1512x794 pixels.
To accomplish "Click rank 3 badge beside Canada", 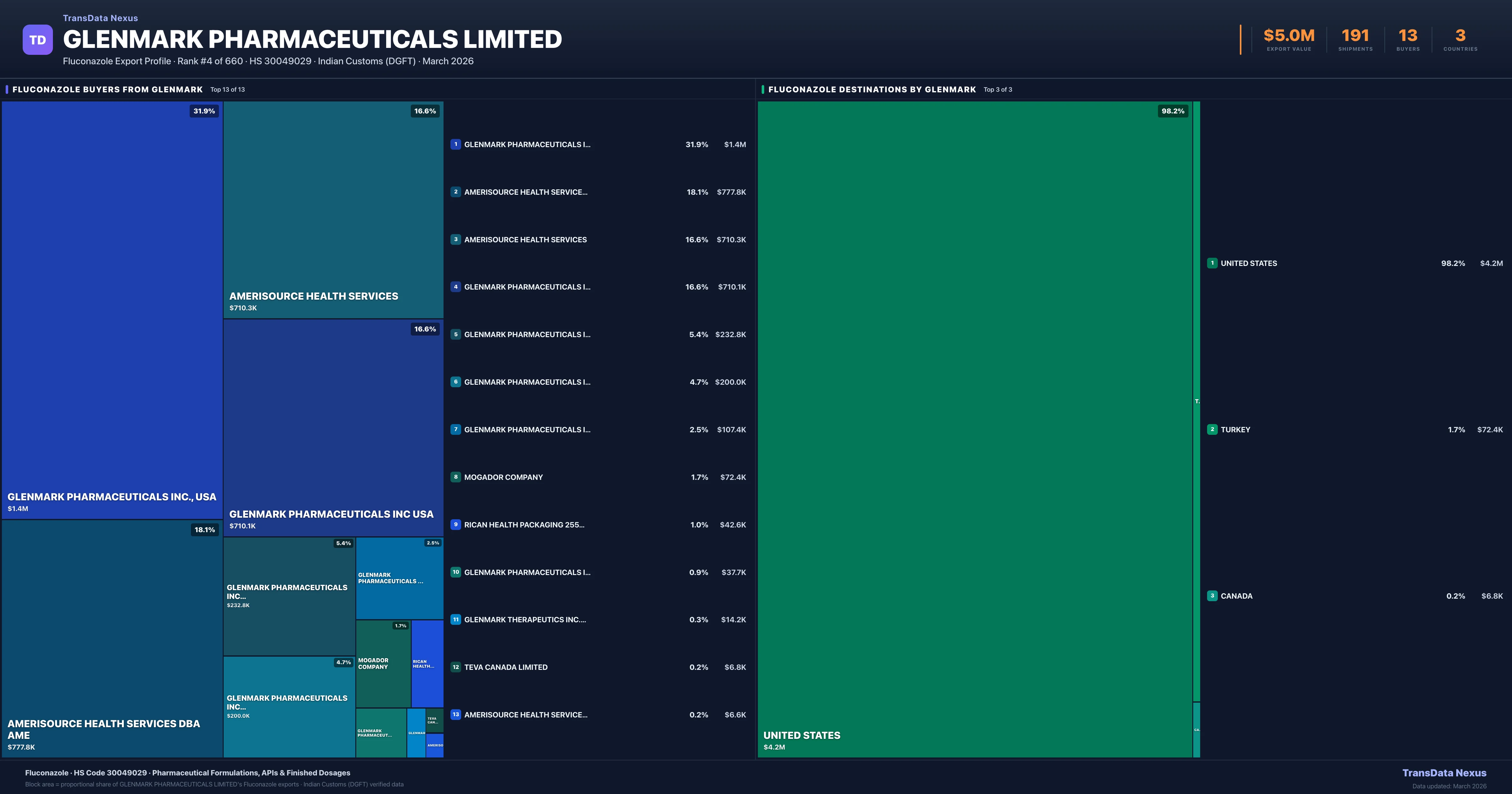I will click(x=1212, y=595).
